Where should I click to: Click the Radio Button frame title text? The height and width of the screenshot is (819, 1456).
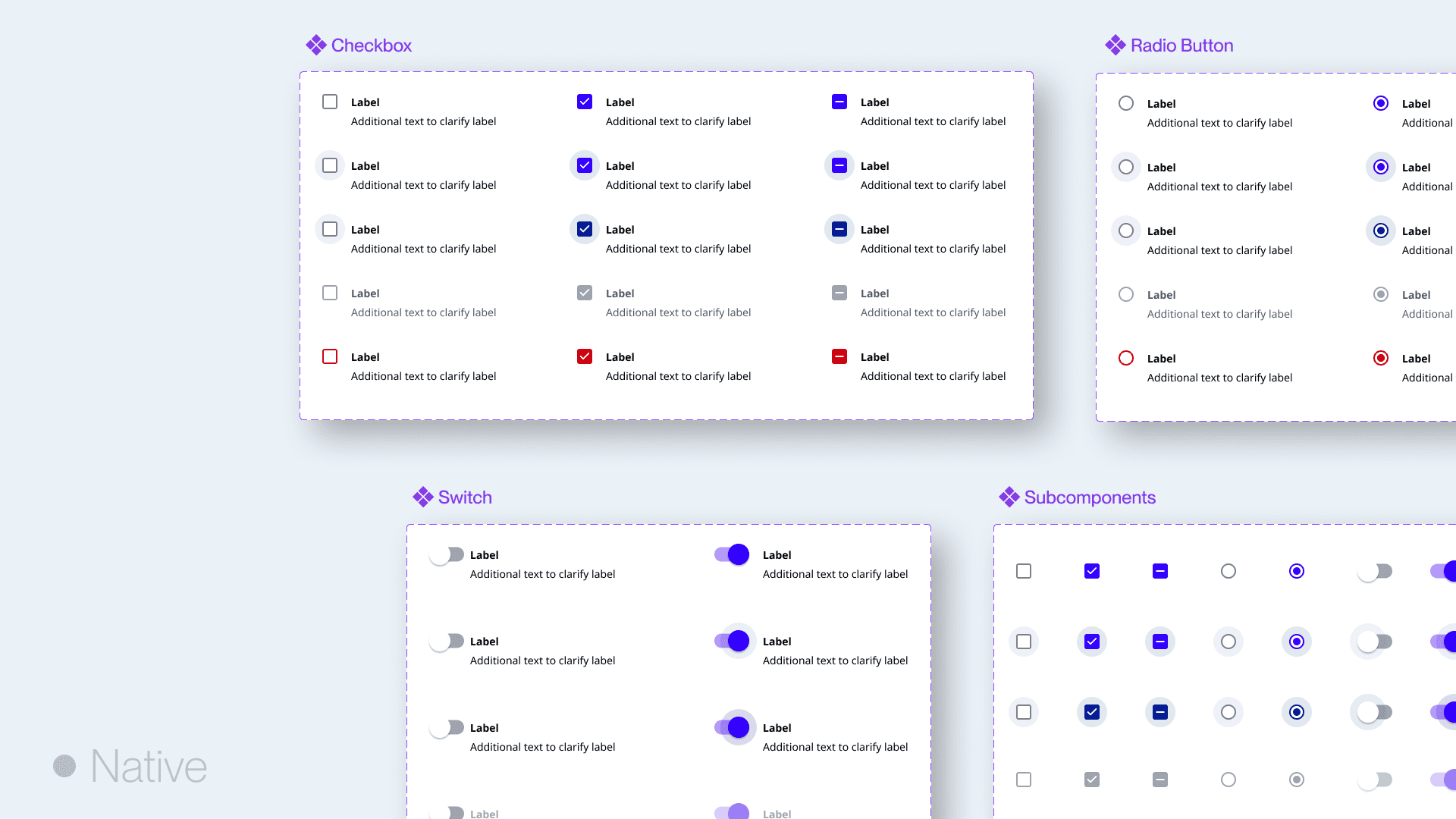point(1181,45)
